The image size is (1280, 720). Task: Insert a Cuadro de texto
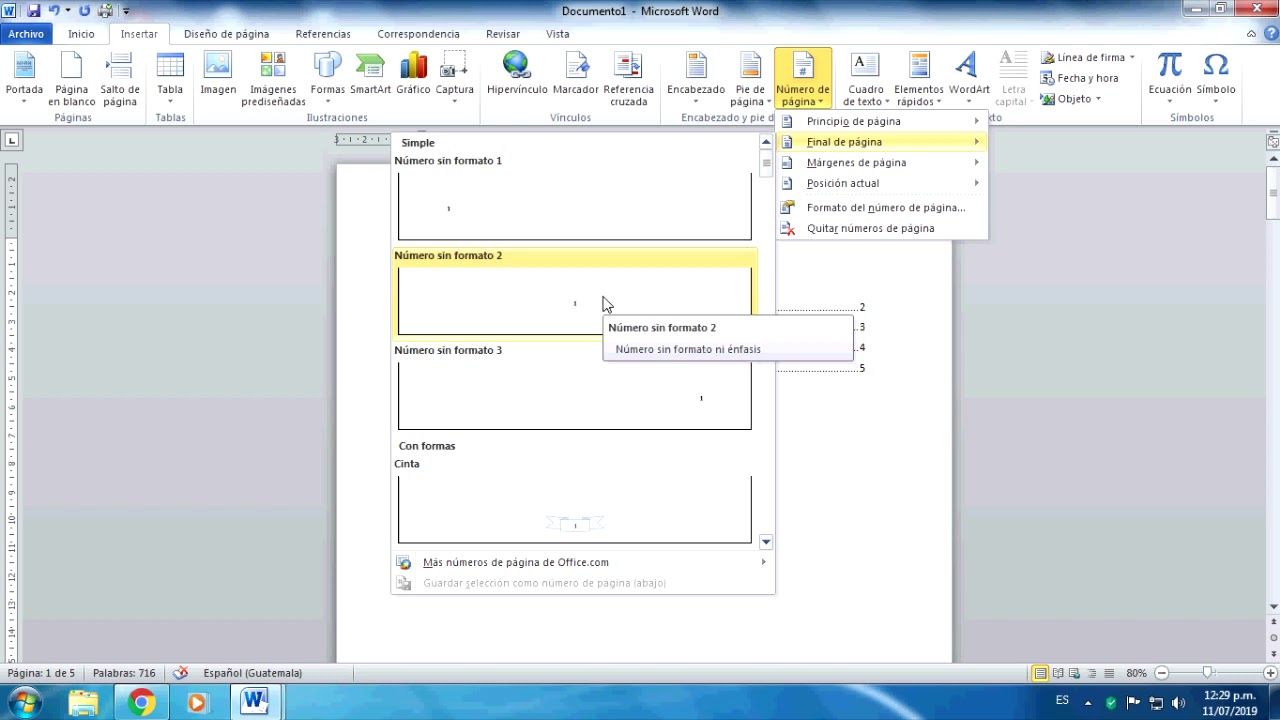tap(866, 79)
